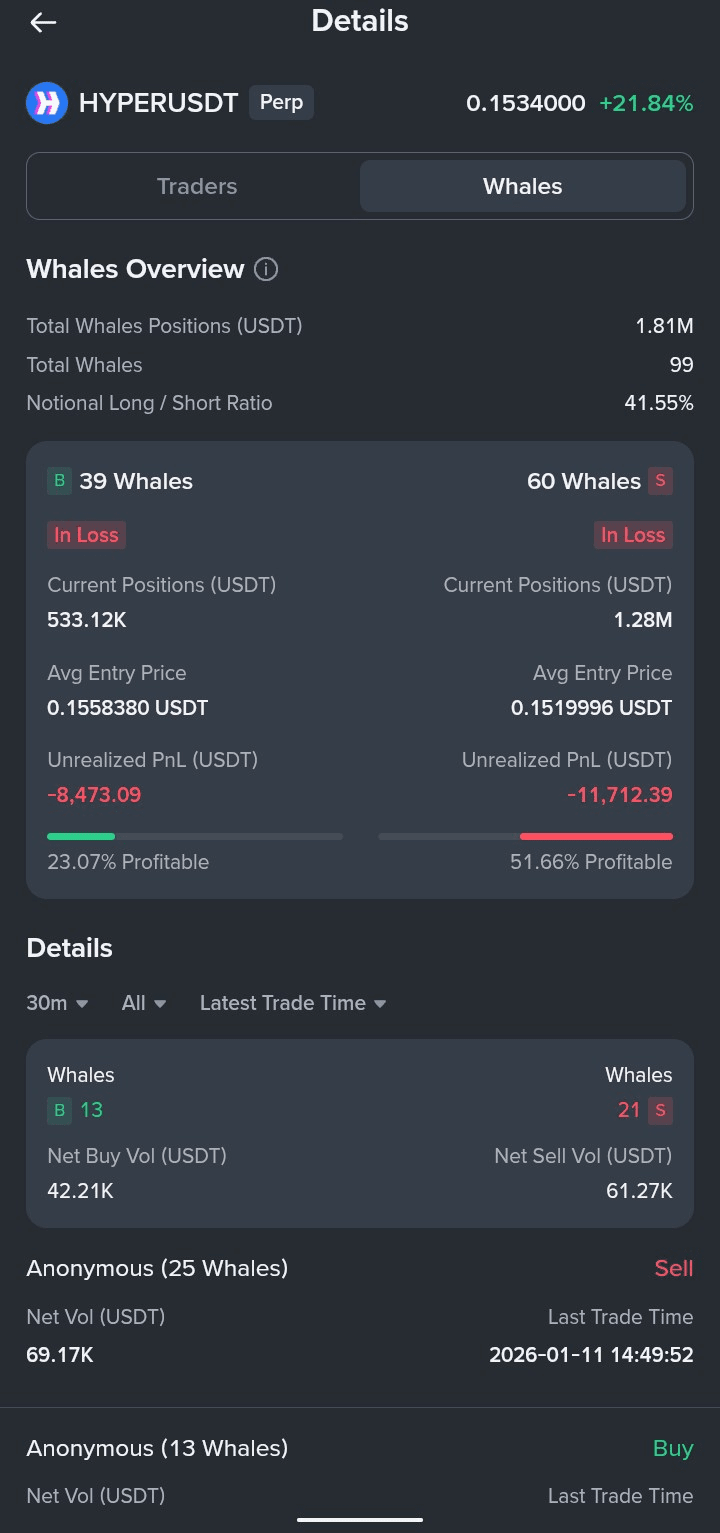
Task: Tap the red S badge beside 60 Whales
Action: pyautogui.click(x=660, y=481)
